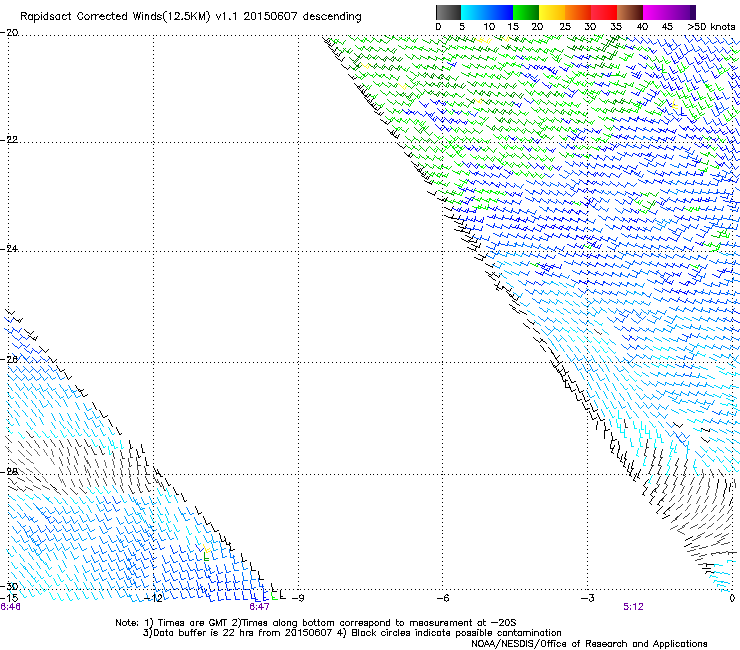Click the Rapidscat Corrected Winds title text

click(191, 17)
